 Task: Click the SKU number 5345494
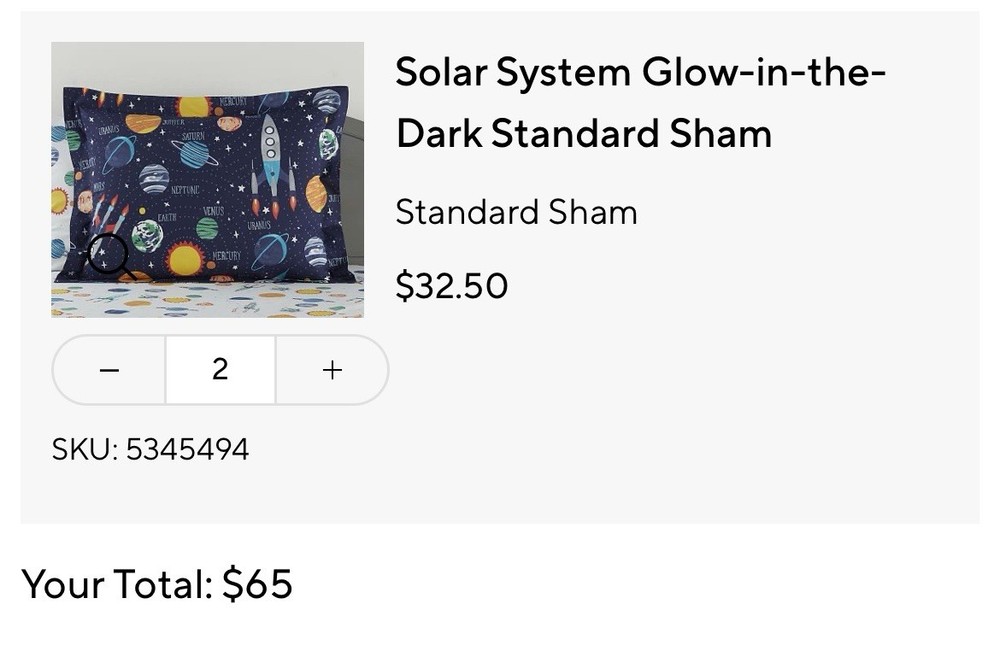[187, 449]
